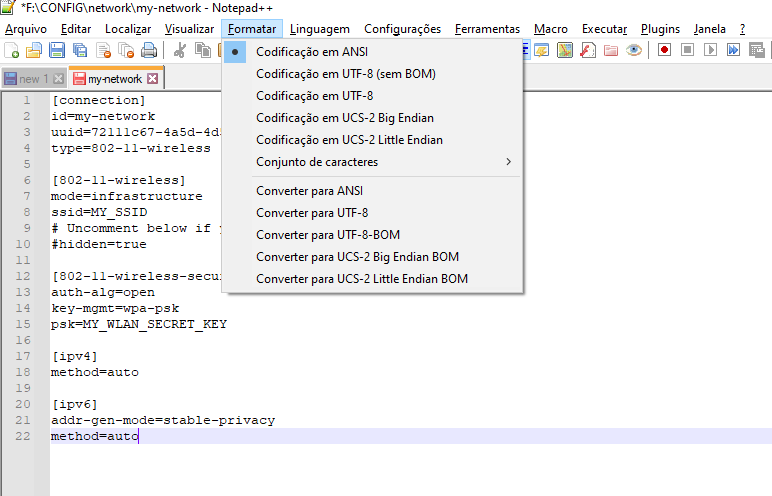
Task: Click the #hidden=true line
Action: click(98, 244)
